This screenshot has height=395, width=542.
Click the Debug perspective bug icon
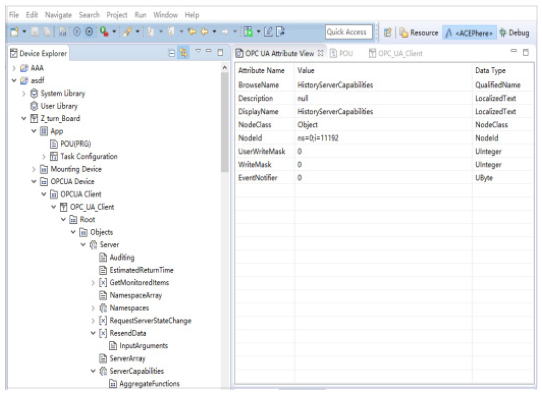(x=503, y=33)
